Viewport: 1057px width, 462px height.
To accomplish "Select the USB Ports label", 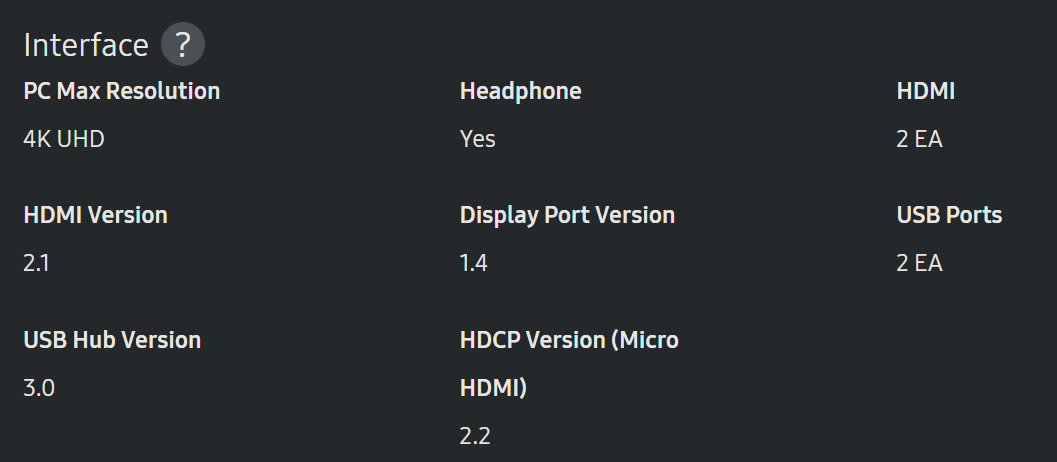I will [x=949, y=215].
